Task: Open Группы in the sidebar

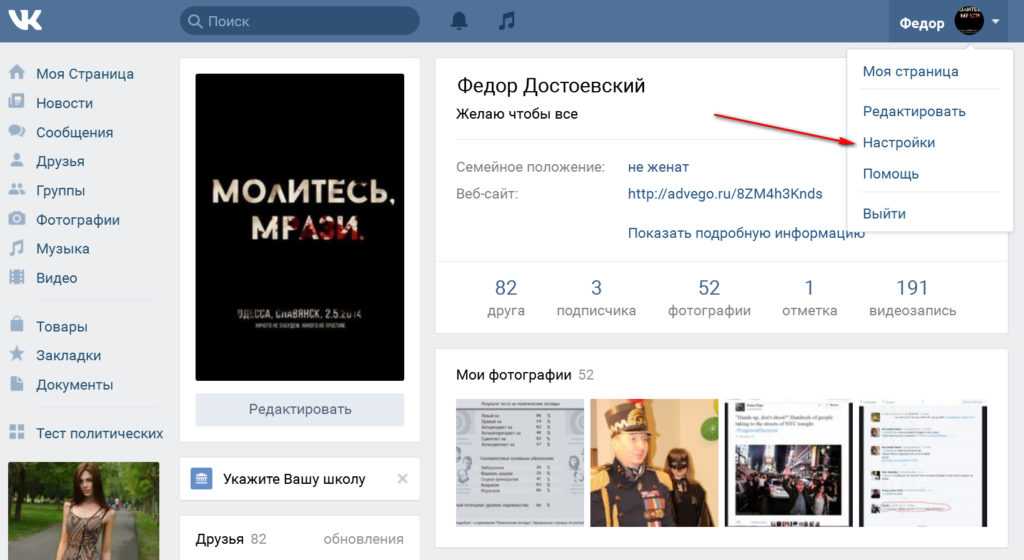Action: click(x=60, y=191)
